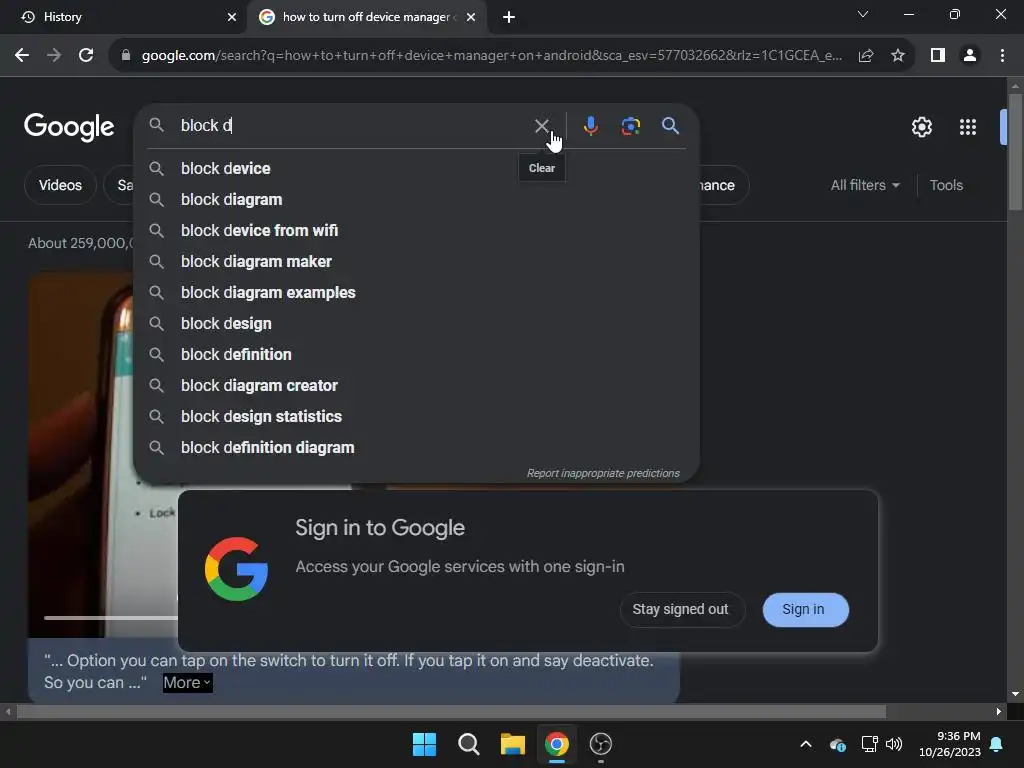Open Chrome three-dot menu
1024x768 pixels.
click(1002, 56)
